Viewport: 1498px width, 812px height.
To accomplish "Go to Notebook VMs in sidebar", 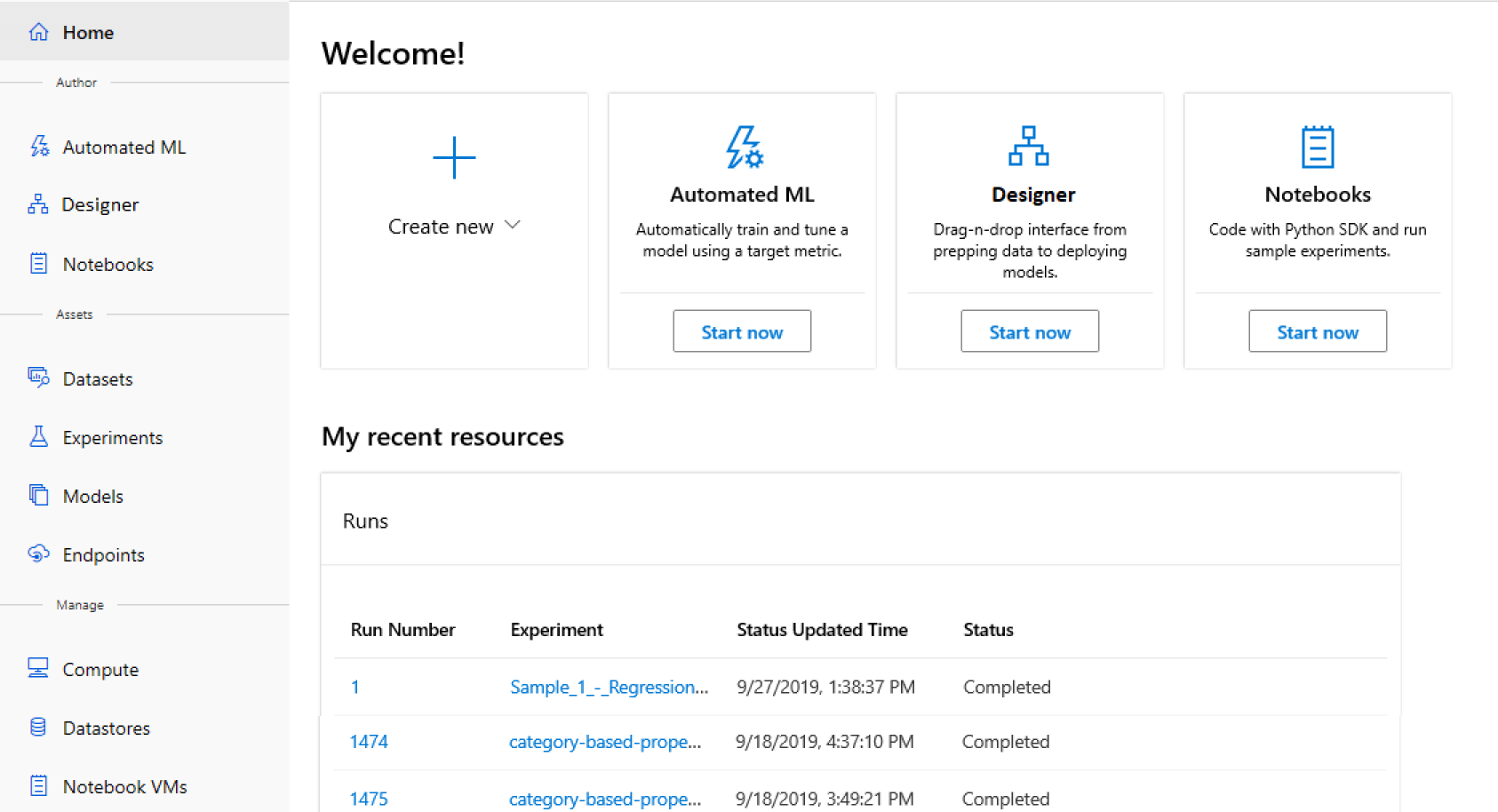I will tap(124, 787).
